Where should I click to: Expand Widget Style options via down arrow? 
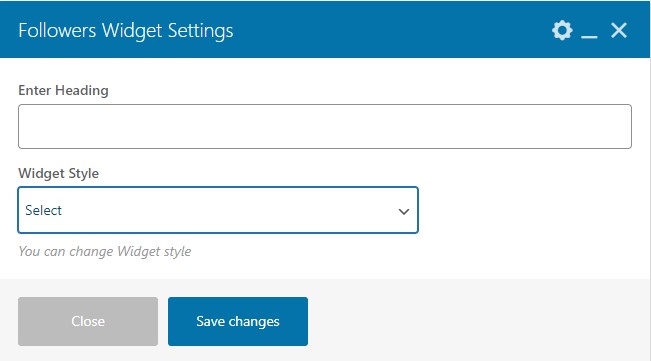tap(404, 212)
